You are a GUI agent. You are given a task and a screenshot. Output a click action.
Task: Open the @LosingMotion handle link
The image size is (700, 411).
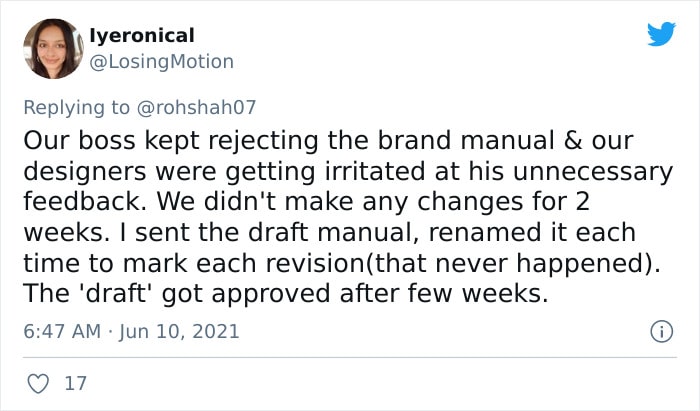[x=161, y=62]
